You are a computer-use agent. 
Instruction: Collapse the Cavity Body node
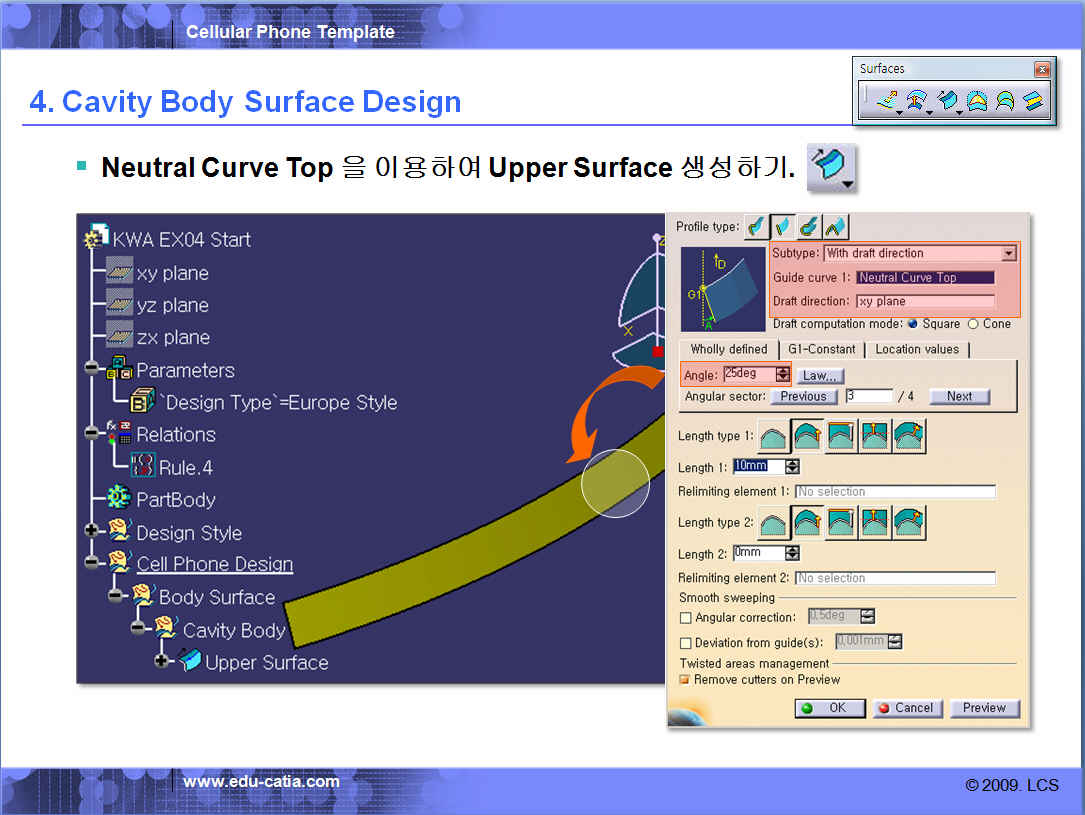click(138, 628)
